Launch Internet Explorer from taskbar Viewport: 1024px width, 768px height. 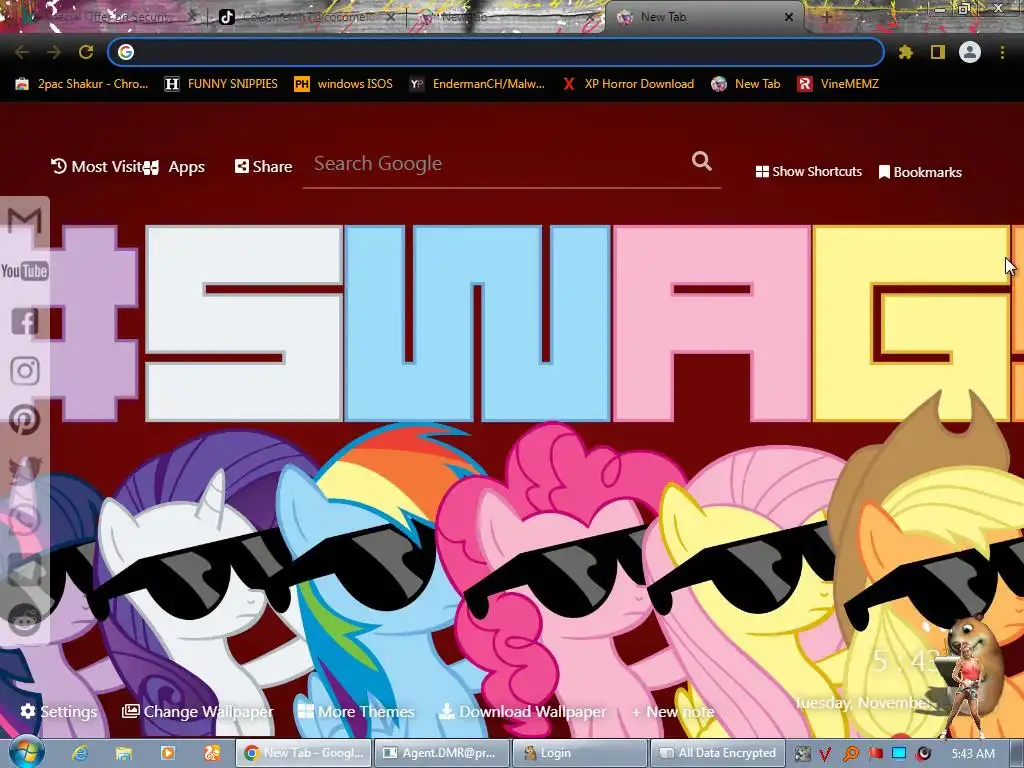pyautogui.click(x=80, y=753)
